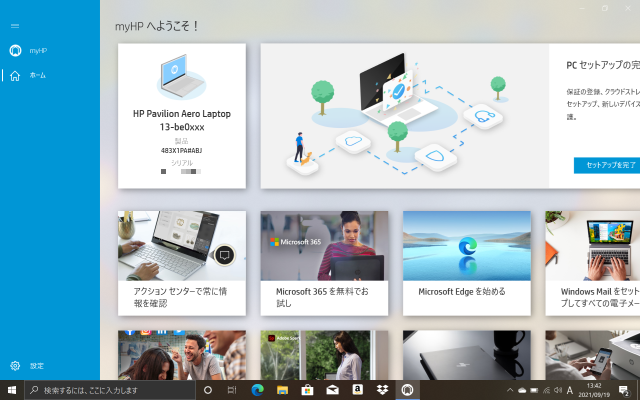Click Edge logo on lake image
Screen dimensions: 640x400
(x=467, y=247)
